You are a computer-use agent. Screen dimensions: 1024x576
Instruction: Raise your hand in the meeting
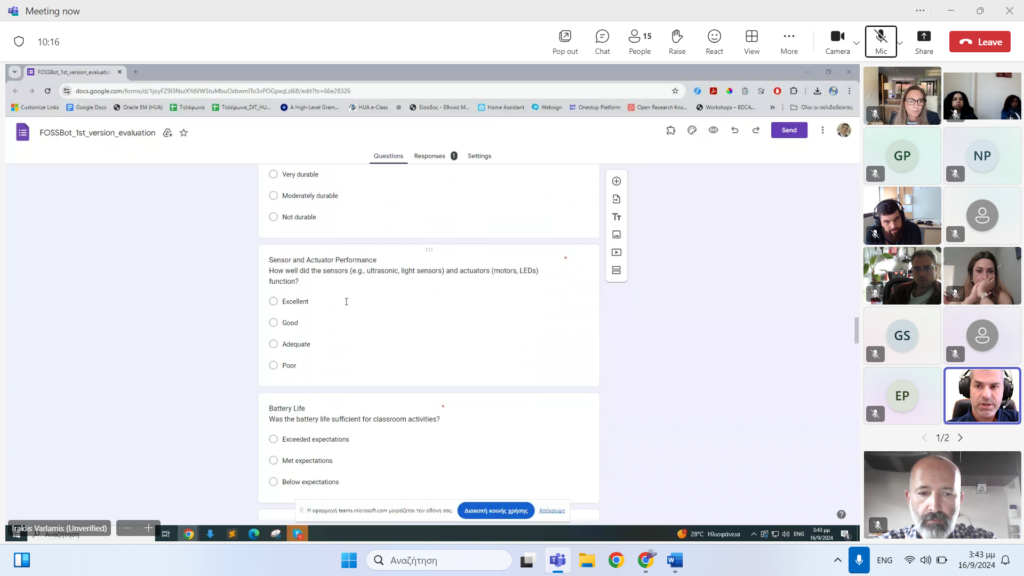[x=677, y=42]
